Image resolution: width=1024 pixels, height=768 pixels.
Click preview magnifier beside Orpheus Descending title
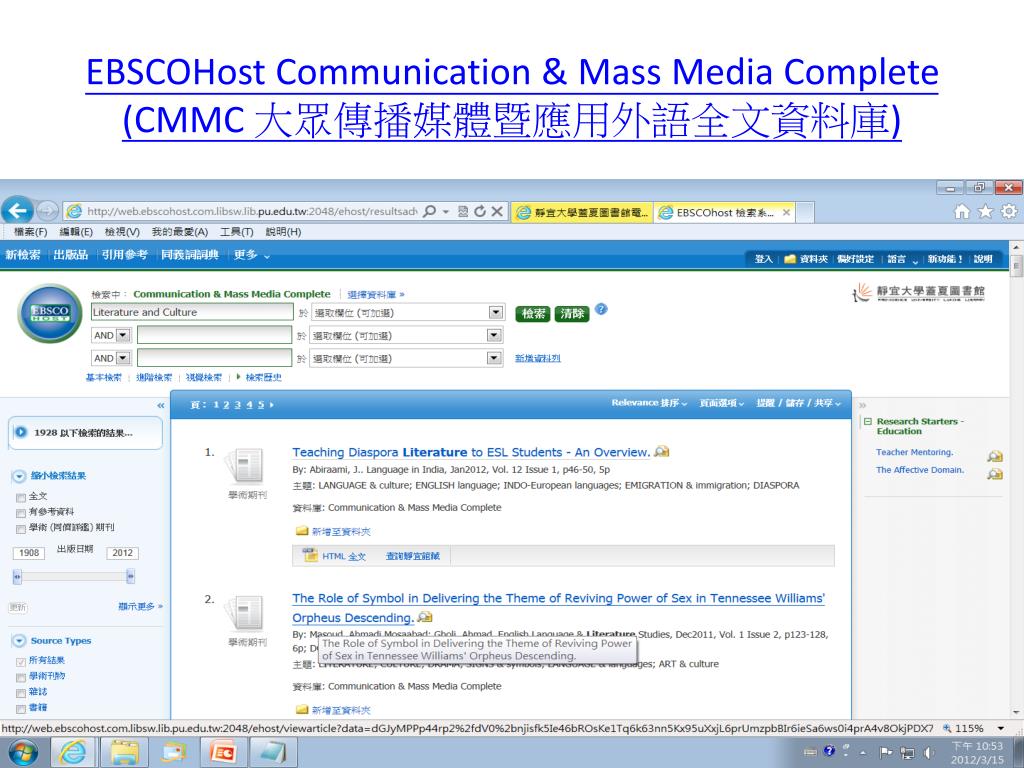coord(425,616)
